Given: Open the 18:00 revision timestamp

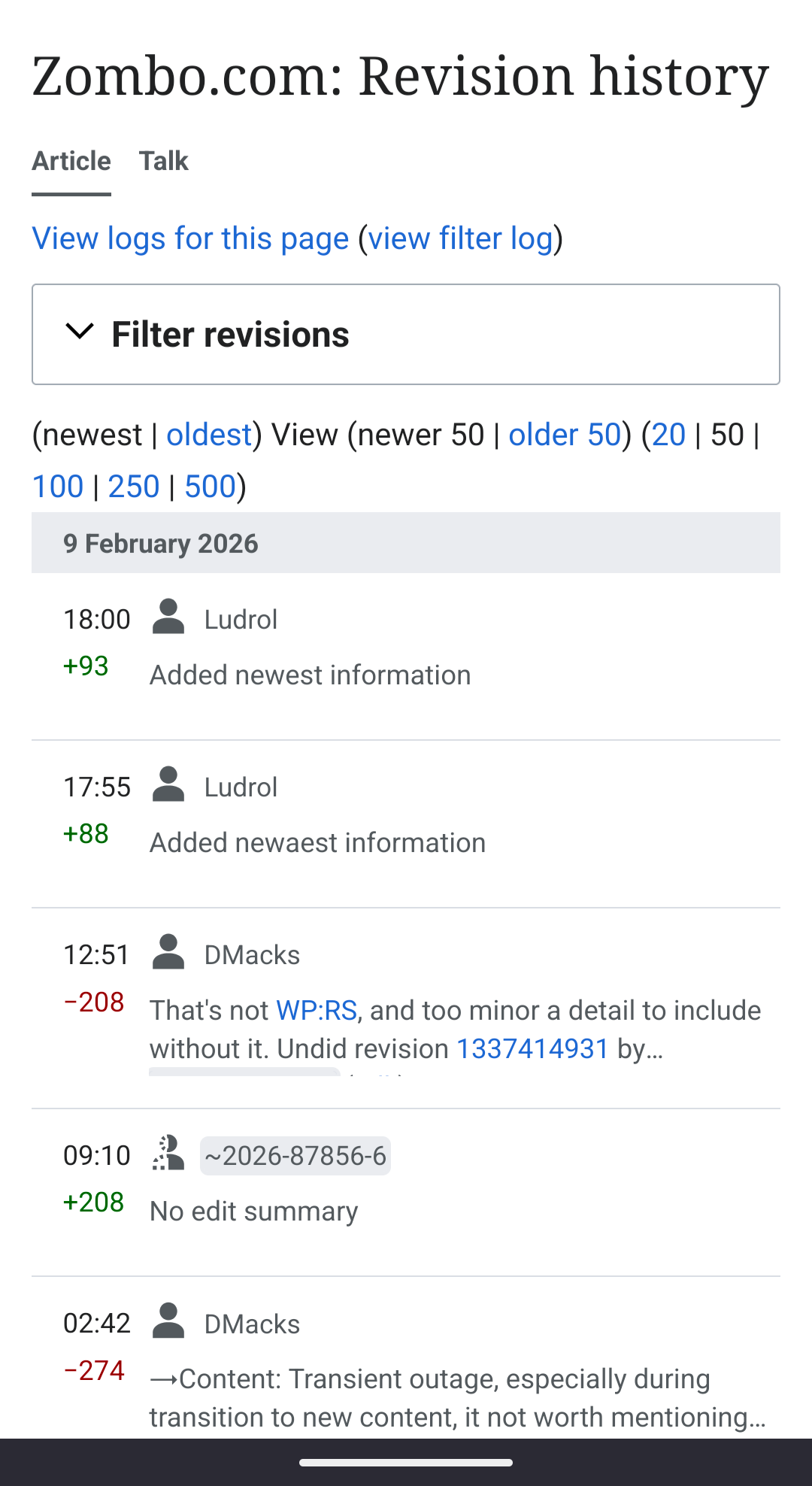Looking at the screenshot, I should pyautogui.click(x=97, y=620).
